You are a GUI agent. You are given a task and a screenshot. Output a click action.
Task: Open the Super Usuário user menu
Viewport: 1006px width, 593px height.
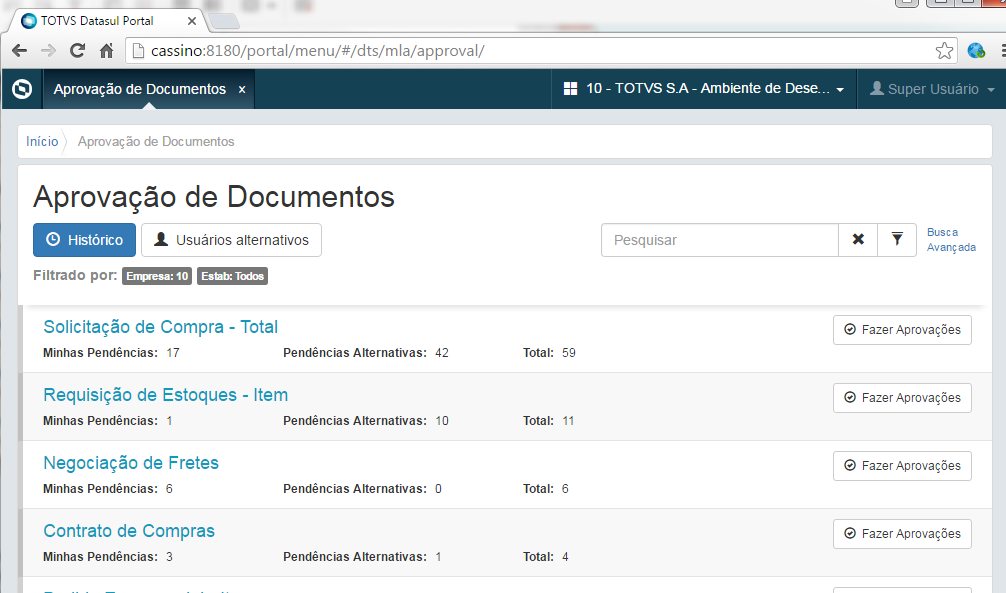pos(932,89)
